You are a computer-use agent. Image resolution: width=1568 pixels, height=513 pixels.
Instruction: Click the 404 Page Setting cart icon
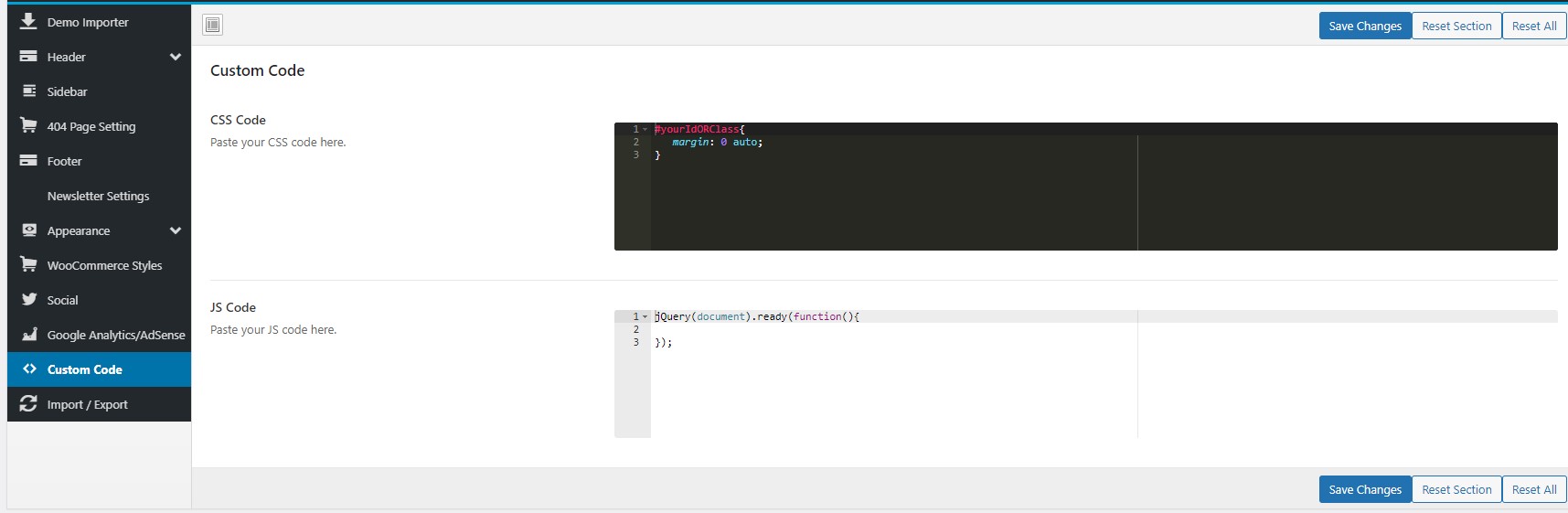(x=28, y=125)
